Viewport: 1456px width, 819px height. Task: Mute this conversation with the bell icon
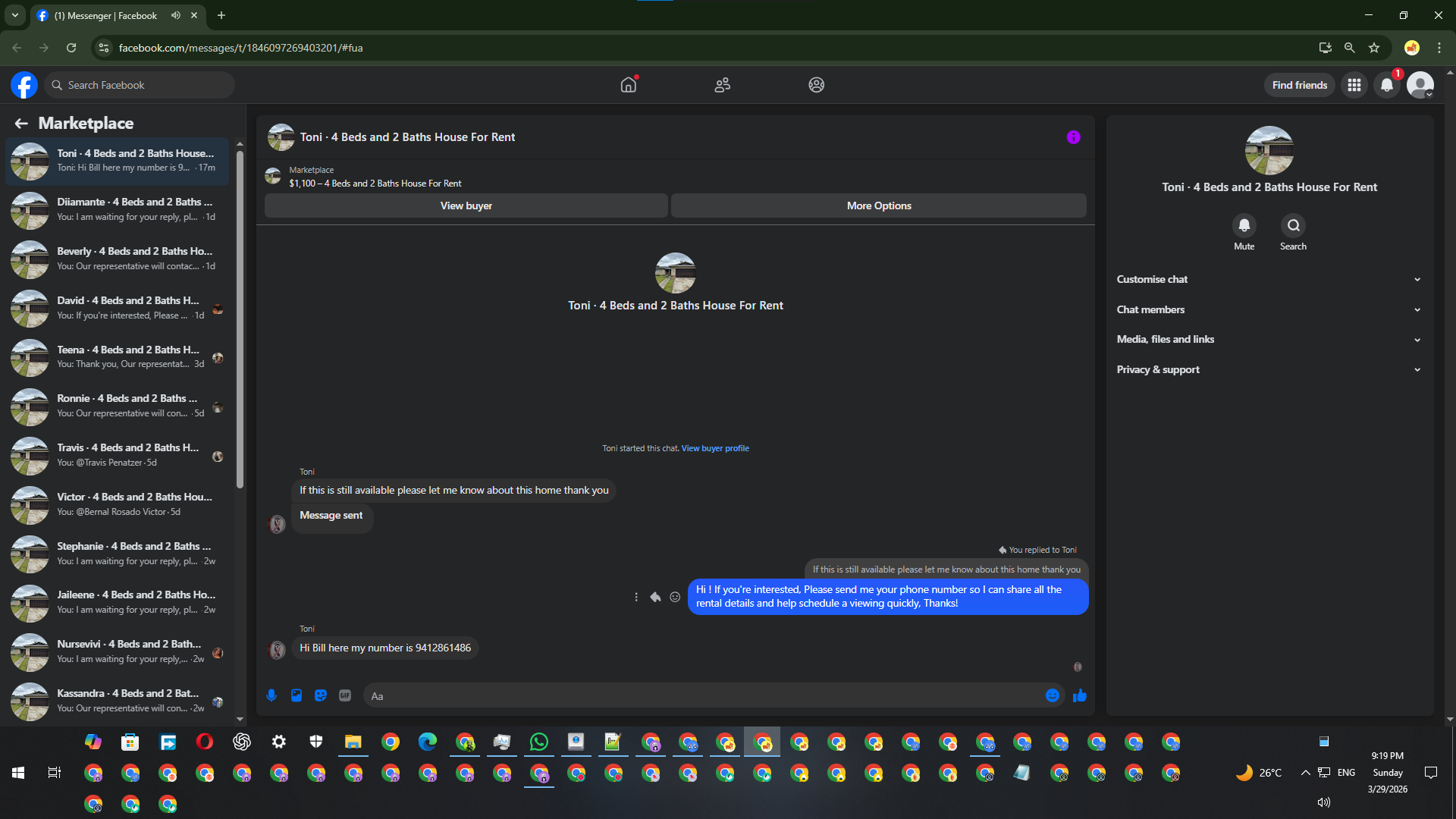1244,225
